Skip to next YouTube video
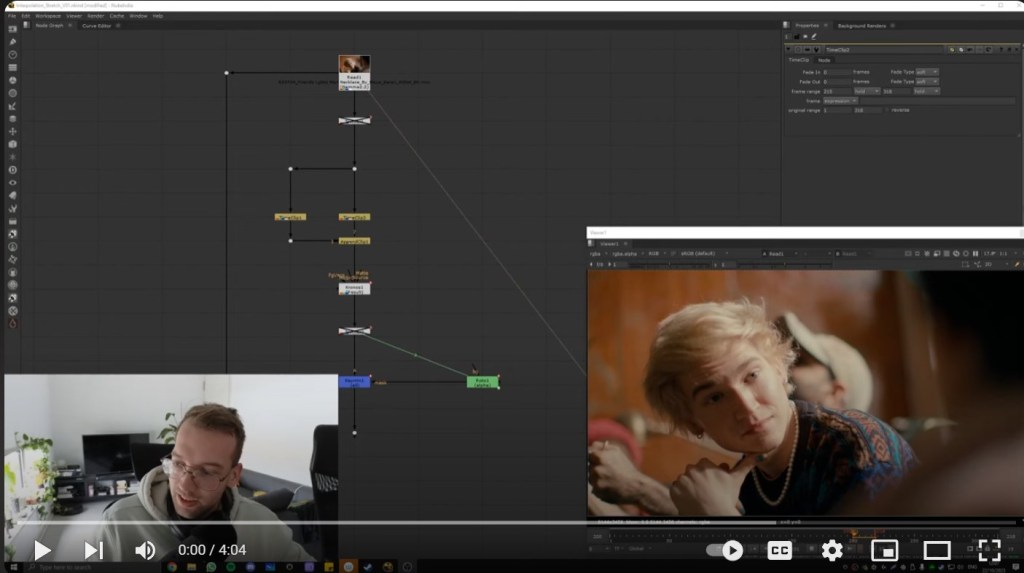This screenshot has height=573, width=1024. (93, 550)
